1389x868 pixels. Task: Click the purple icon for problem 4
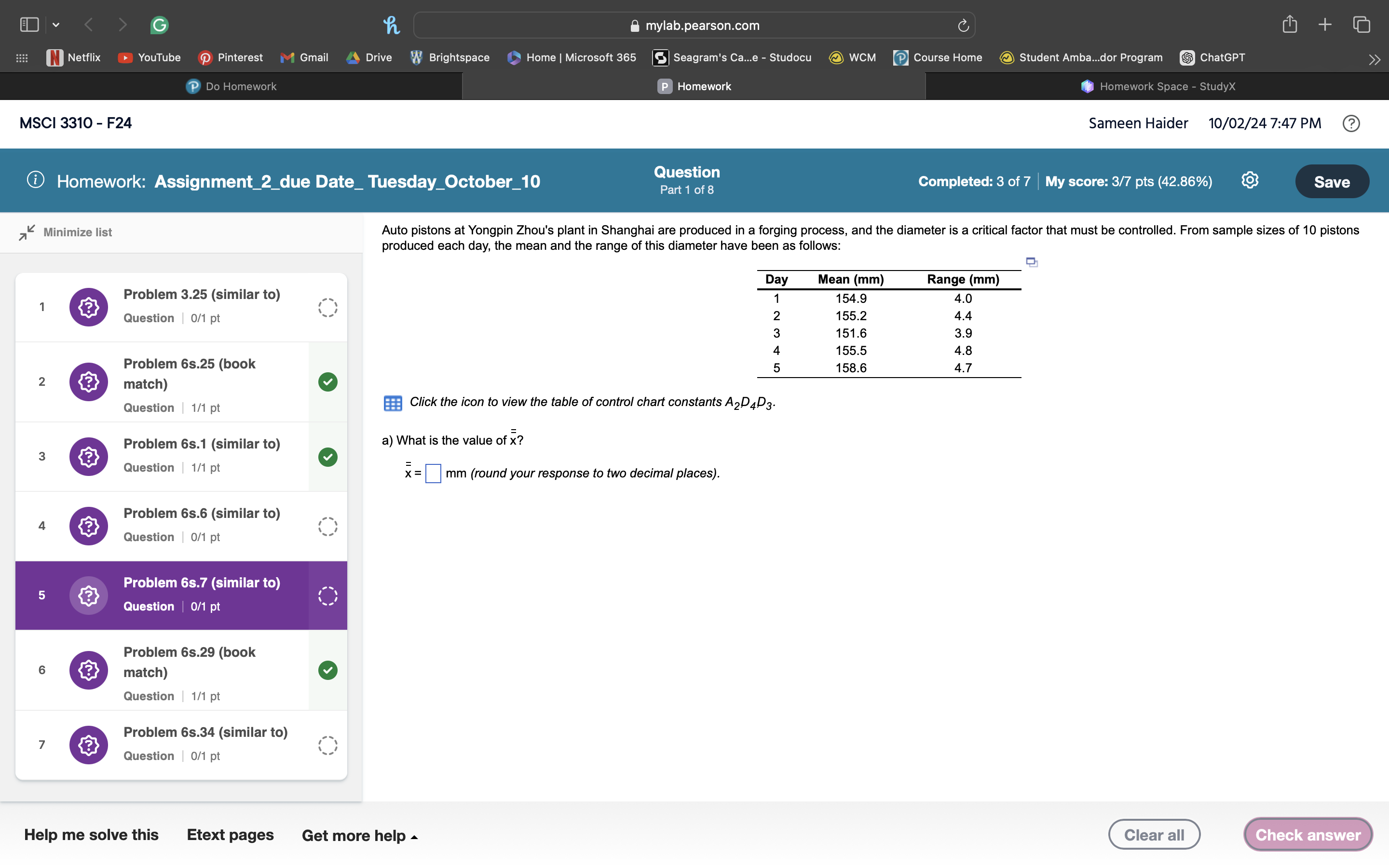pyautogui.click(x=88, y=527)
